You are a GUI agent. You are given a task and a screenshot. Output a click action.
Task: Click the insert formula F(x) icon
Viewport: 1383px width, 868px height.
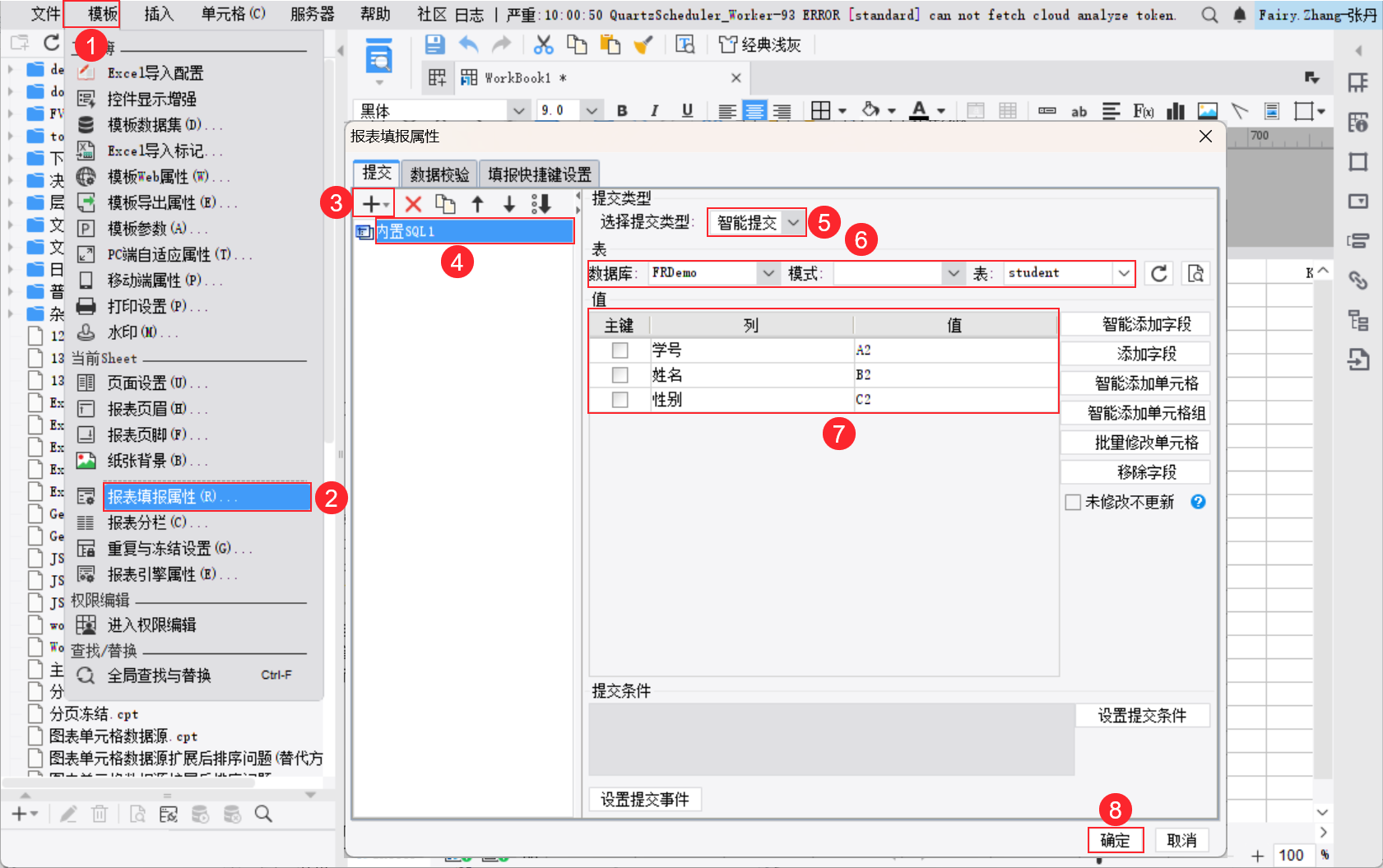(1144, 110)
